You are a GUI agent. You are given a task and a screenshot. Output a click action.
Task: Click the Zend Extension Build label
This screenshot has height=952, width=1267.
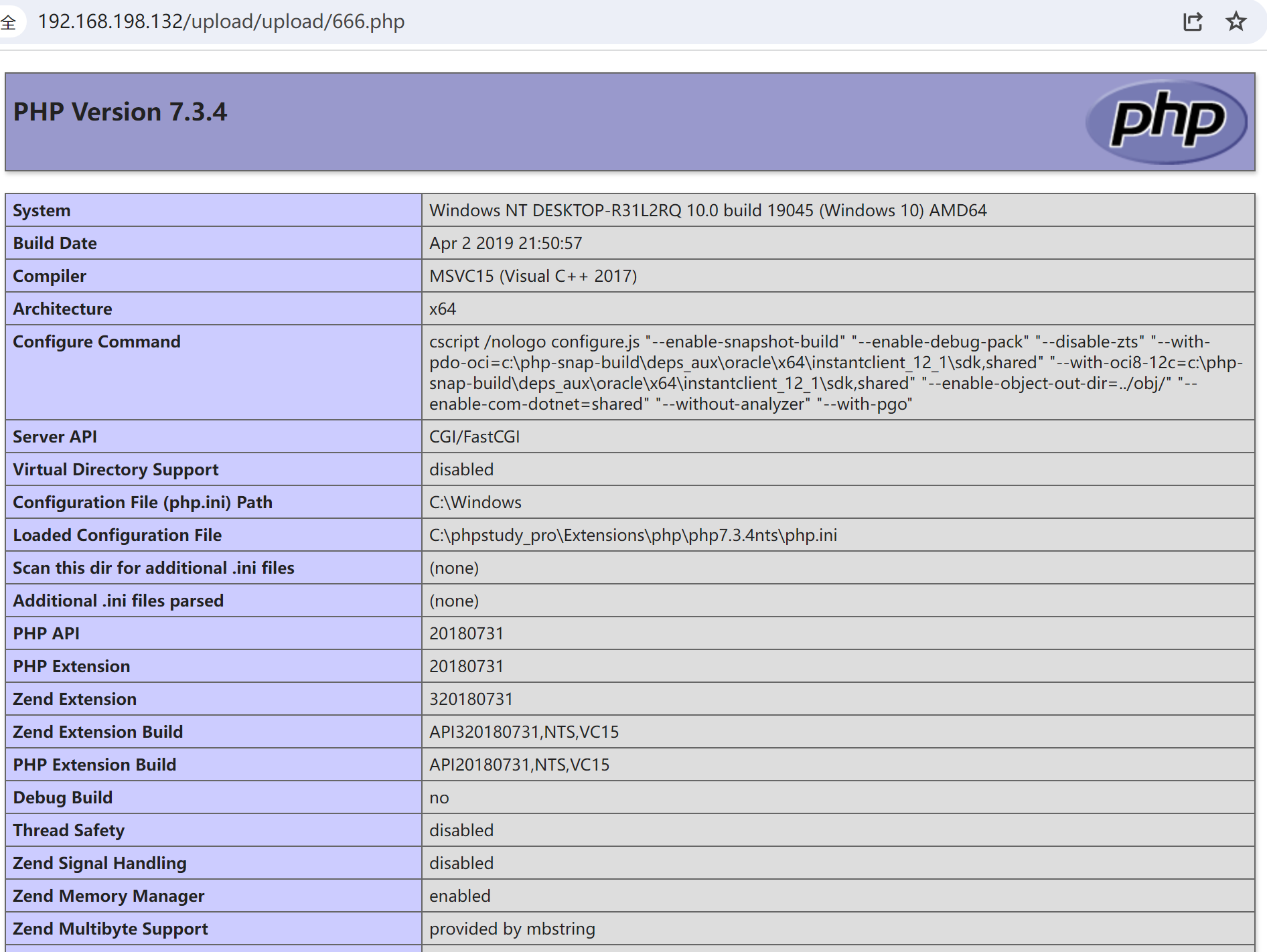[98, 732]
